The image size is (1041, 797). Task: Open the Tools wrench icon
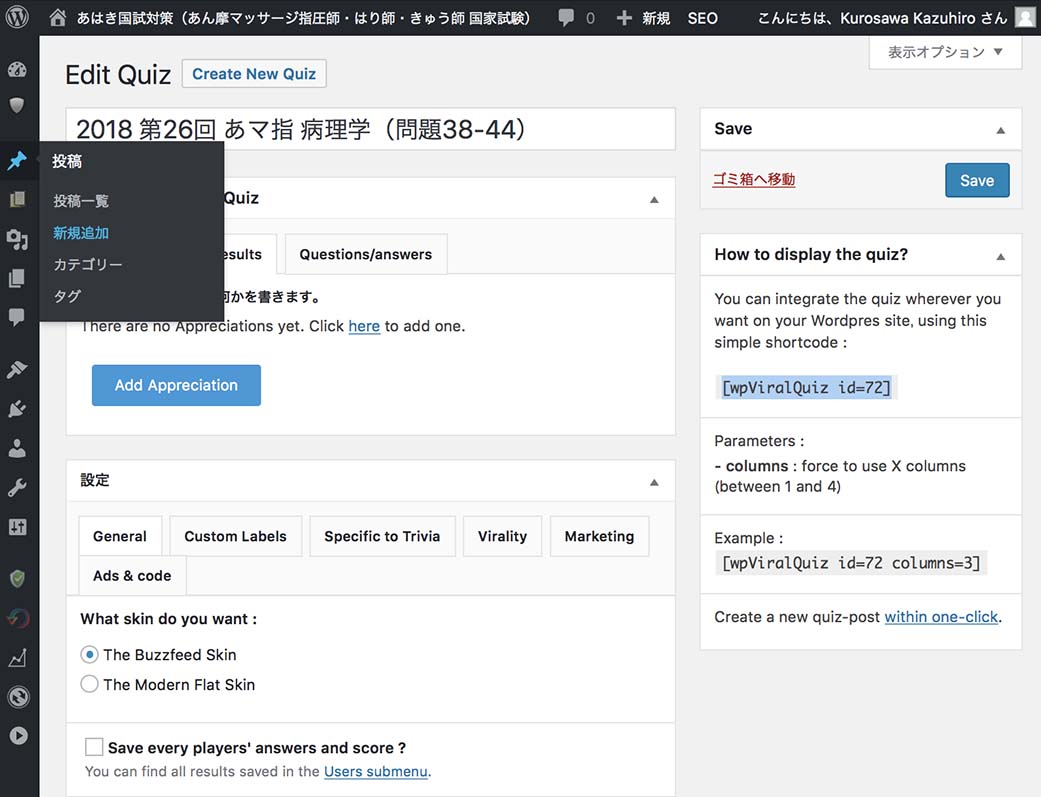click(x=17, y=488)
